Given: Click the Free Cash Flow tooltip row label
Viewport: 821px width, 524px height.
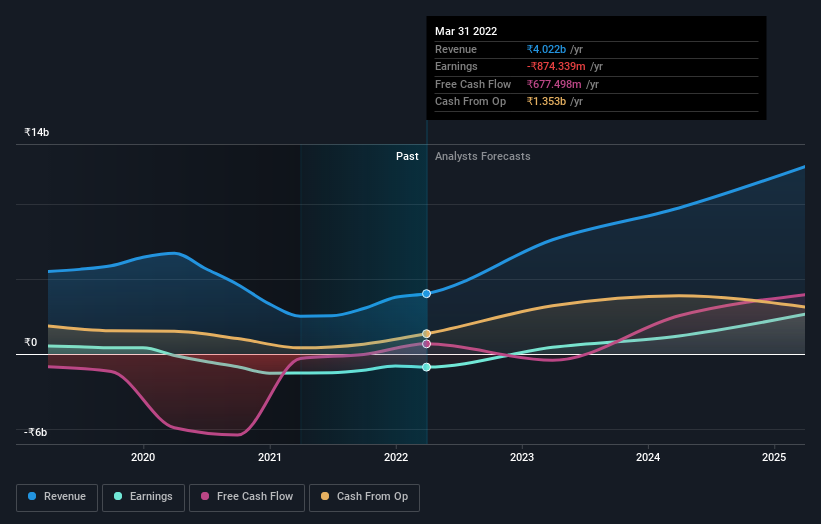Looking at the screenshot, I should [473, 84].
